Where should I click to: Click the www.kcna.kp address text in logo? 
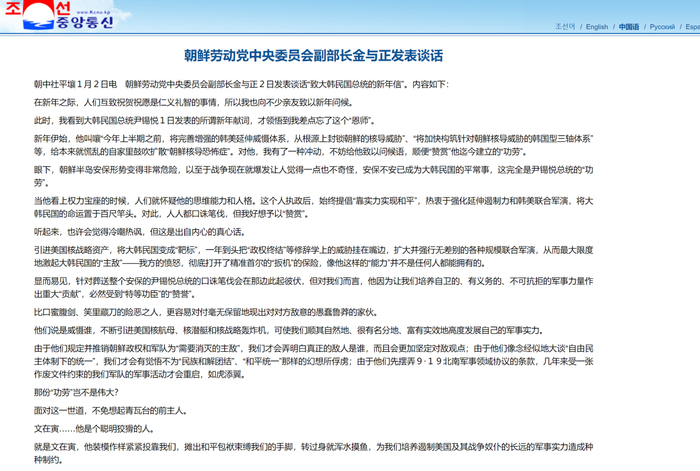[x=93, y=13]
